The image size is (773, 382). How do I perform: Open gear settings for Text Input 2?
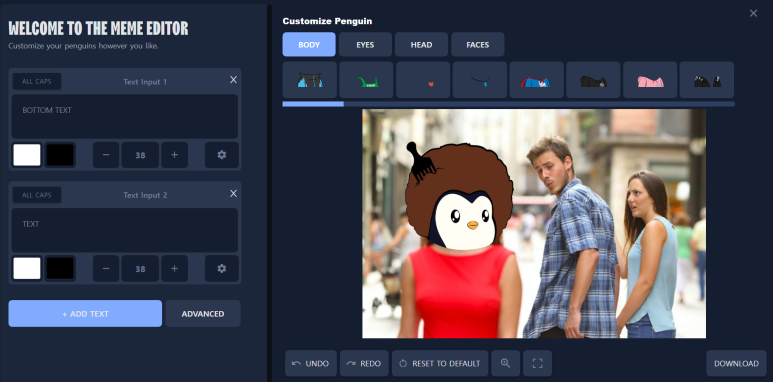tap(222, 268)
